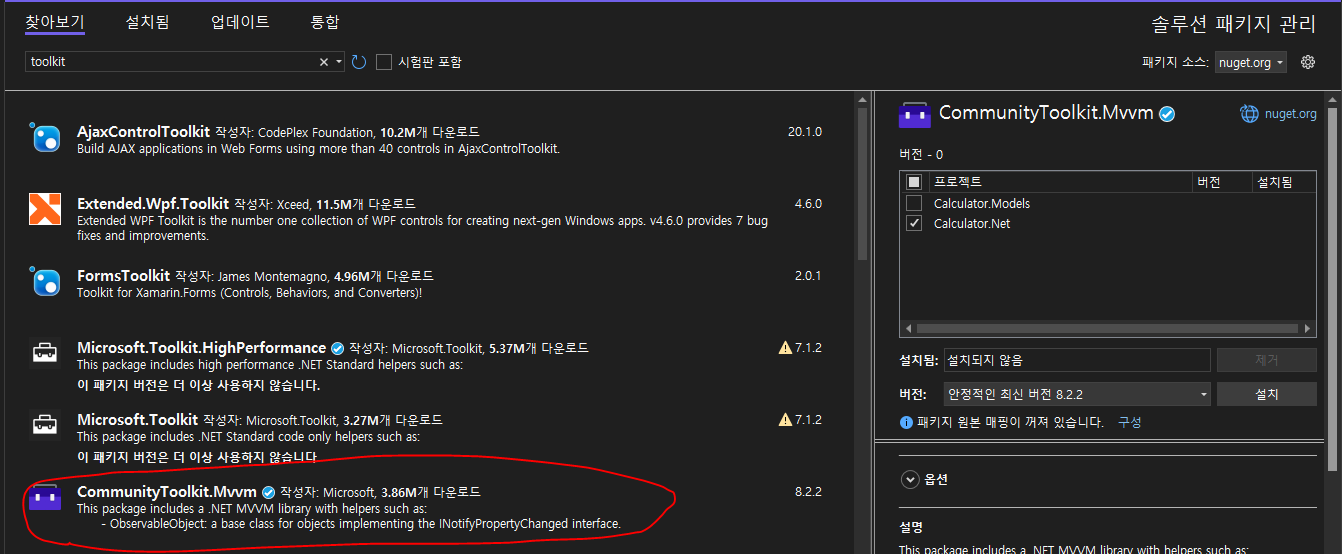Screen dimensions: 1342x554
Task: Click the CommunityToolkit.Mvvm icon in details panel
Action: pyautogui.click(x=915, y=114)
